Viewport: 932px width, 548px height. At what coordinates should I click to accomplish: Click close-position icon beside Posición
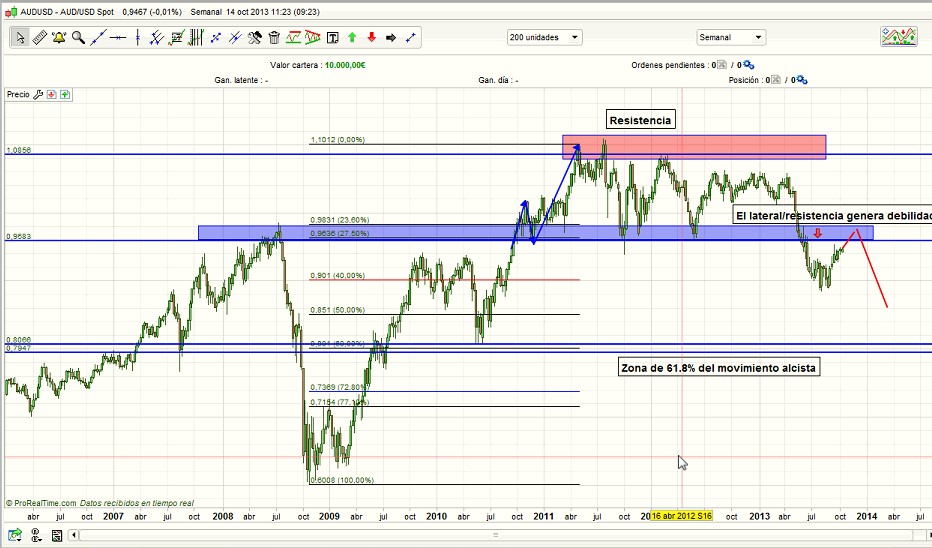[776, 80]
